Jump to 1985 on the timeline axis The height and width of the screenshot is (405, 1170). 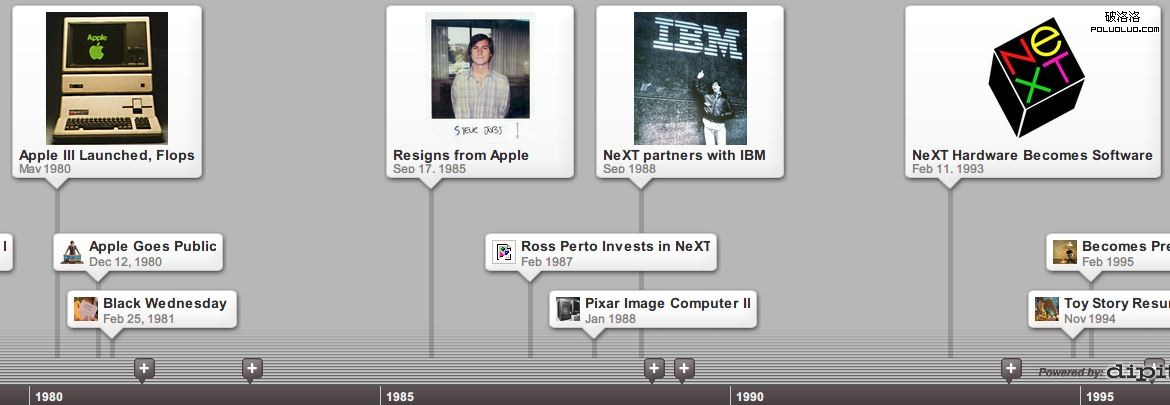click(399, 397)
